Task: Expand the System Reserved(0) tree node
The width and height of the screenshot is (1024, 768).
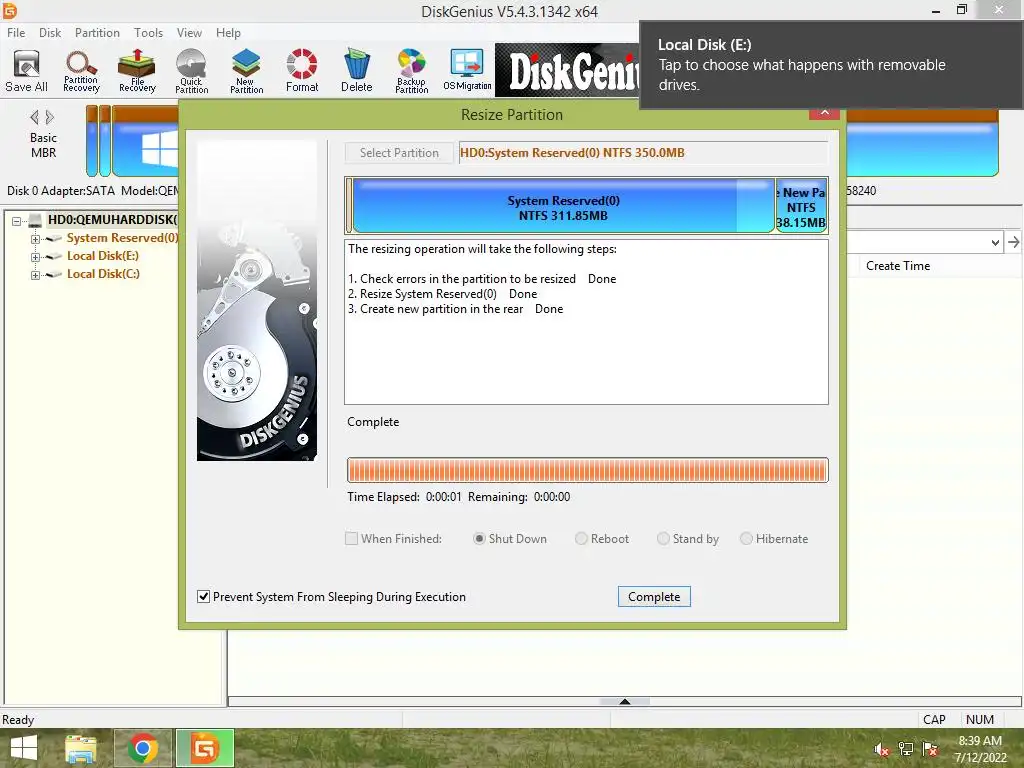Action: (35, 239)
